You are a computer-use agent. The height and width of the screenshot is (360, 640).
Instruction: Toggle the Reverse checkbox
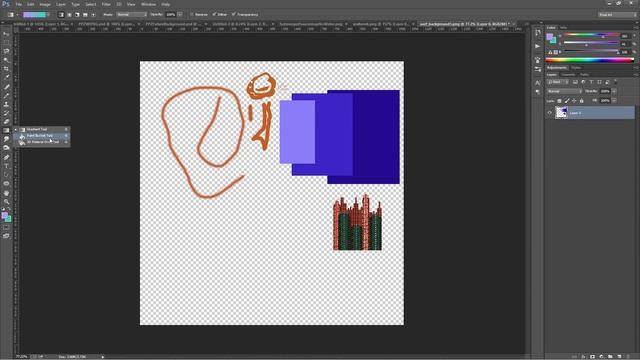pyautogui.click(x=192, y=14)
